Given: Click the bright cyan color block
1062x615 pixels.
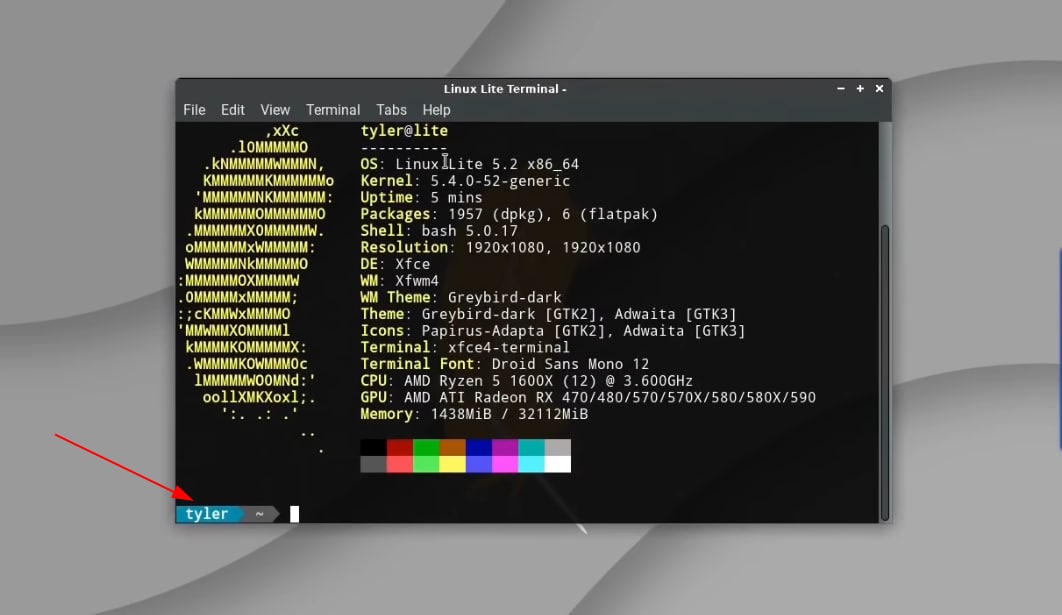Looking at the screenshot, I should pos(532,464).
